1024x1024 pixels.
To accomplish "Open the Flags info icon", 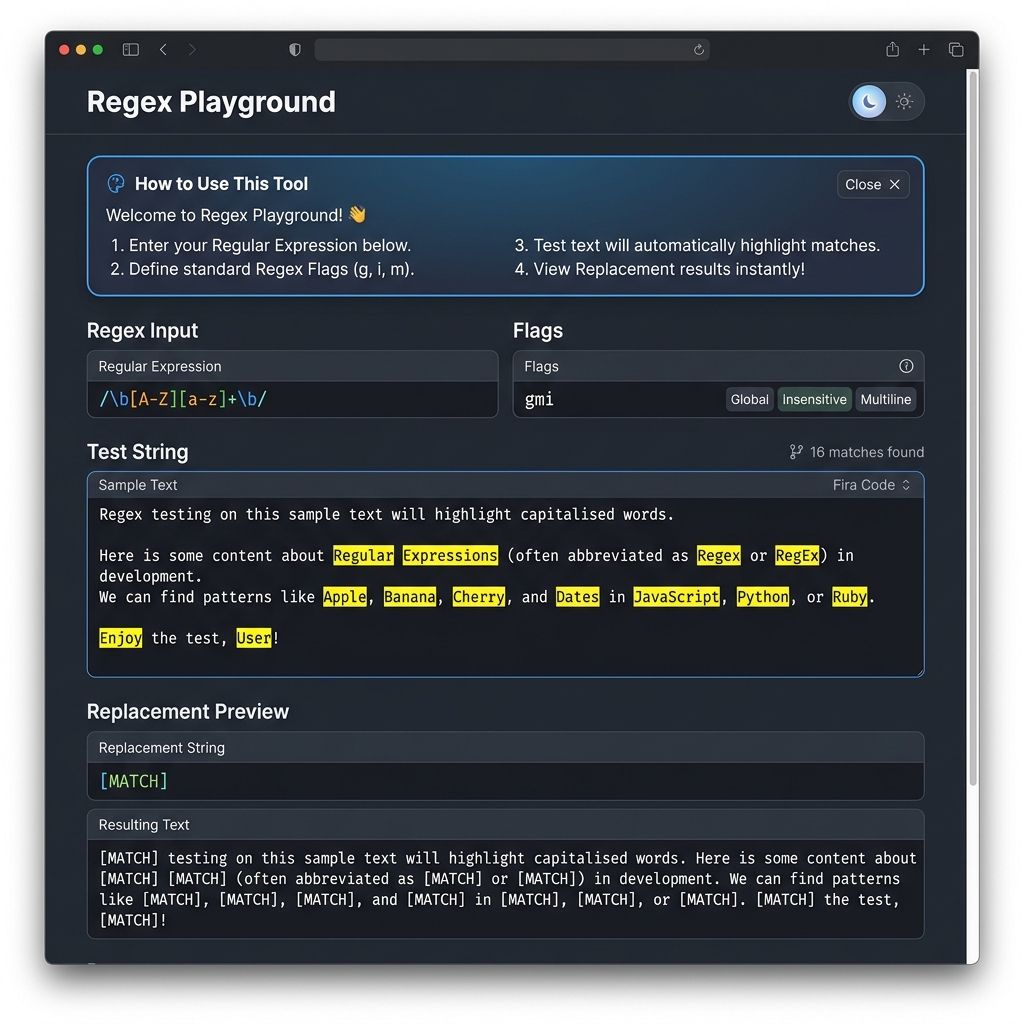I will tap(906, 366).
